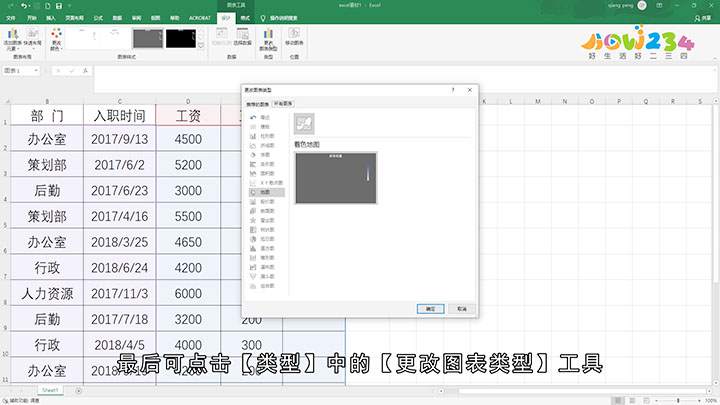
Task: Open Add Chart Element dropdown
Action: click(x=12, y=39)
